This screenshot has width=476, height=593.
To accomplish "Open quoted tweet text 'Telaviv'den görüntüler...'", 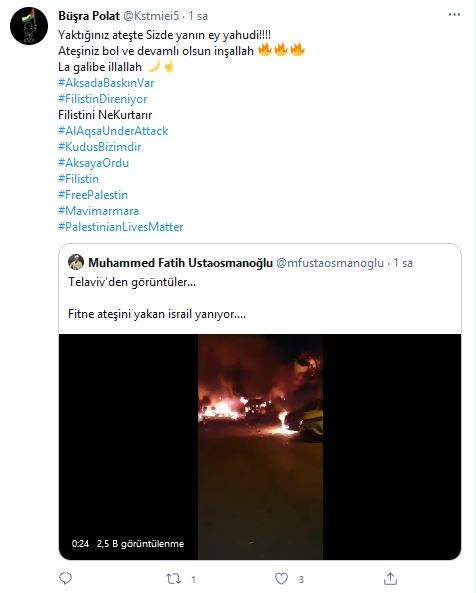I will (132, 282).
